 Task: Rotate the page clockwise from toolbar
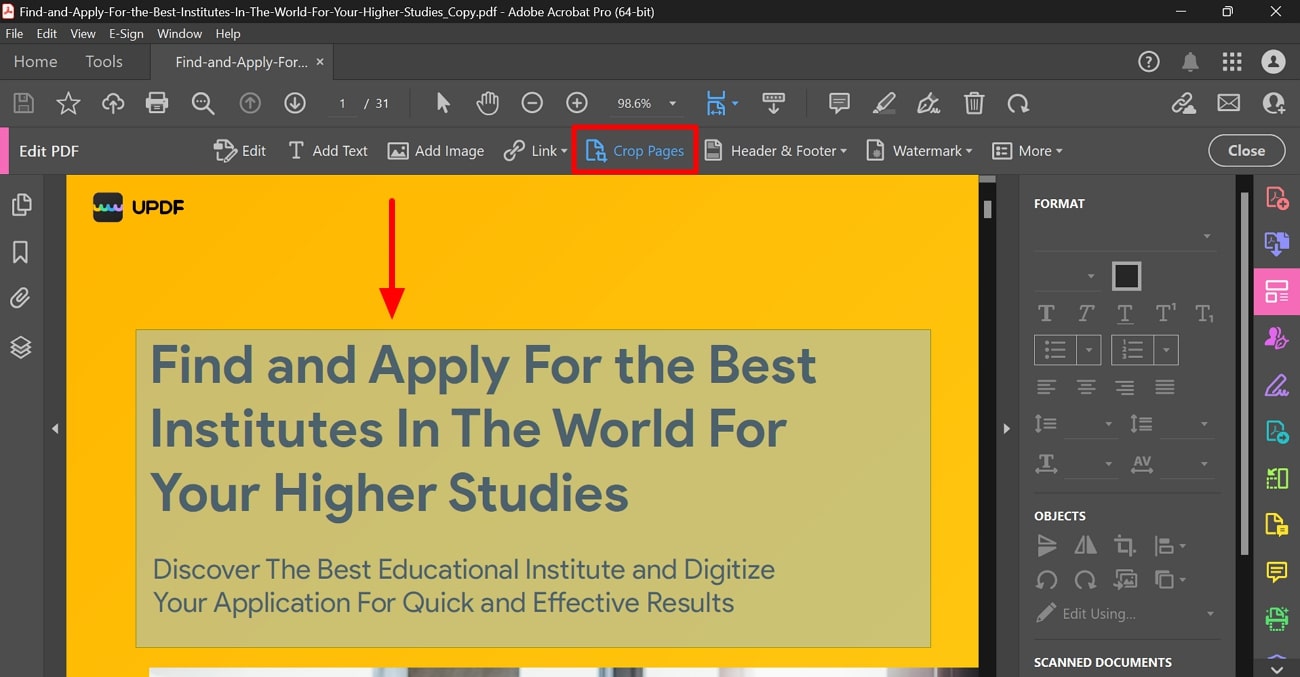pos(1018,103)
